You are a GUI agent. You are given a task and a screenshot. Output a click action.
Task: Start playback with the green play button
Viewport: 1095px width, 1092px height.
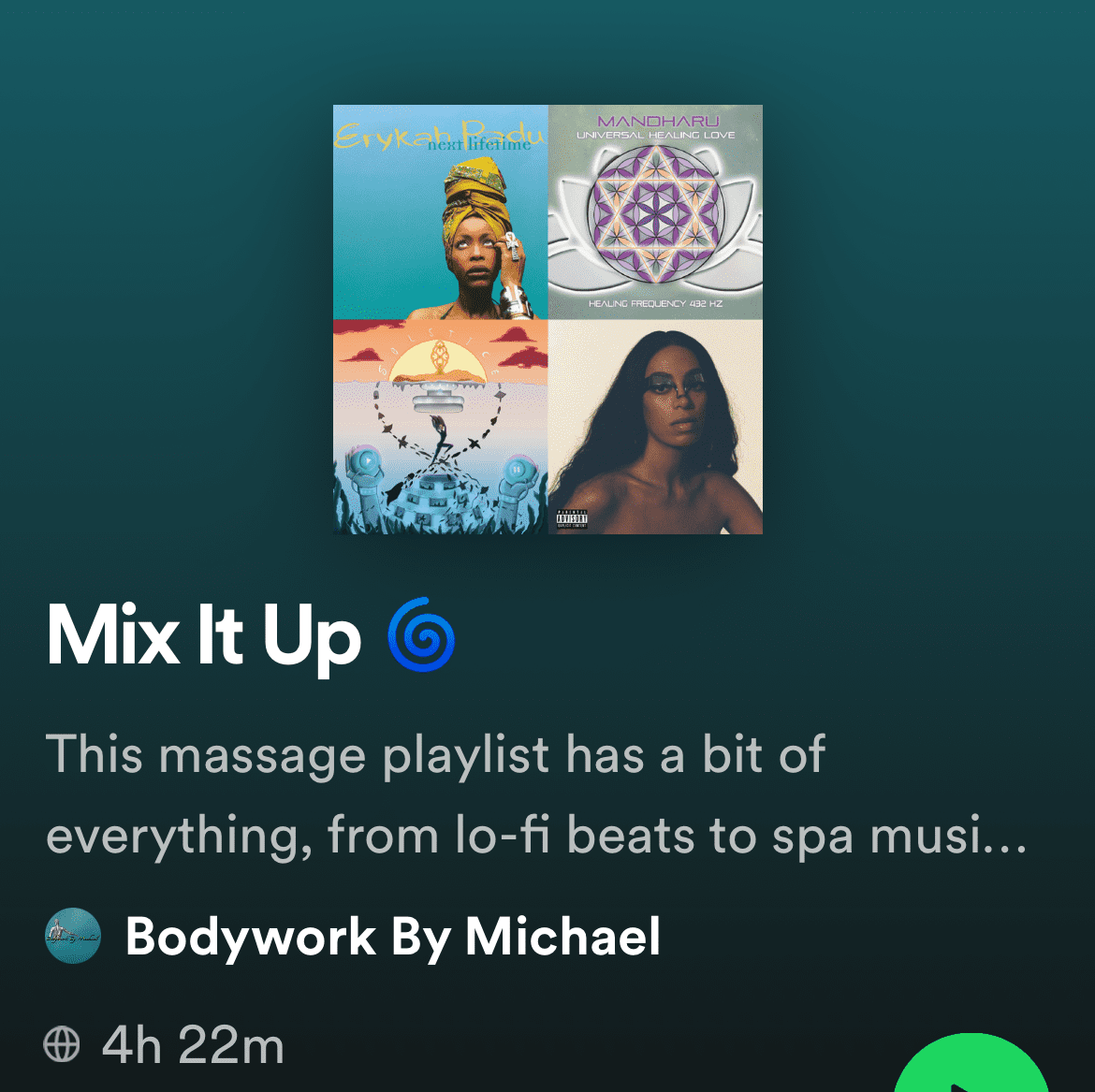[x=970, y=1063]
